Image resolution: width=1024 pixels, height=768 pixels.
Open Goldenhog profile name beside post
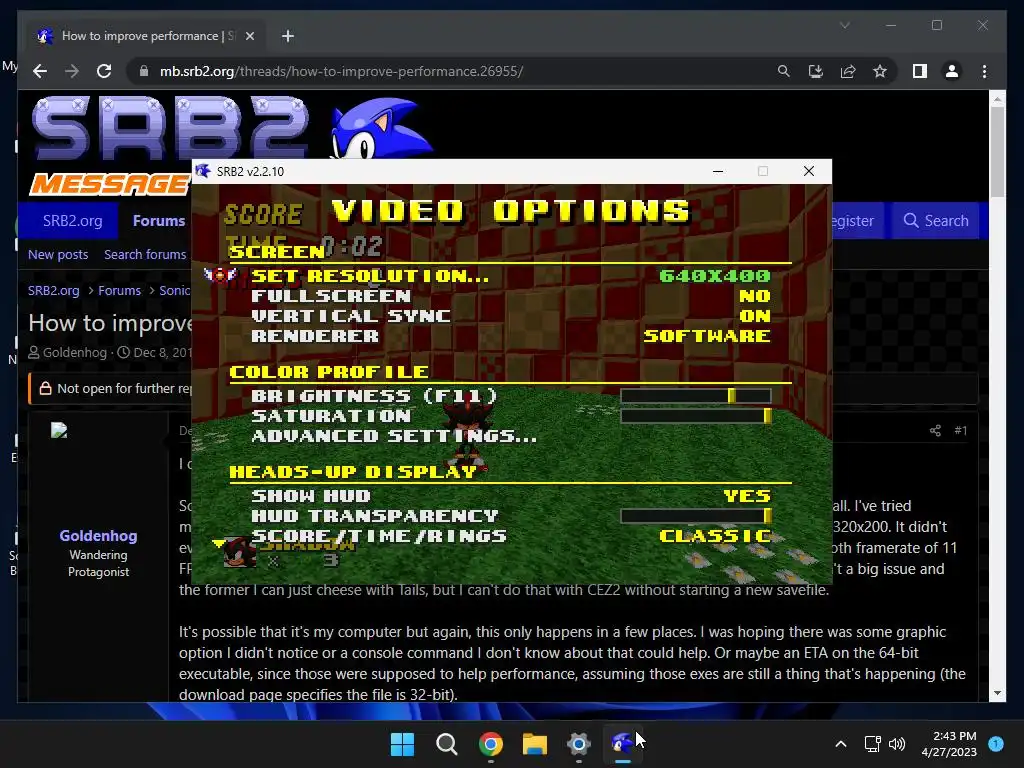coord(99,536)
